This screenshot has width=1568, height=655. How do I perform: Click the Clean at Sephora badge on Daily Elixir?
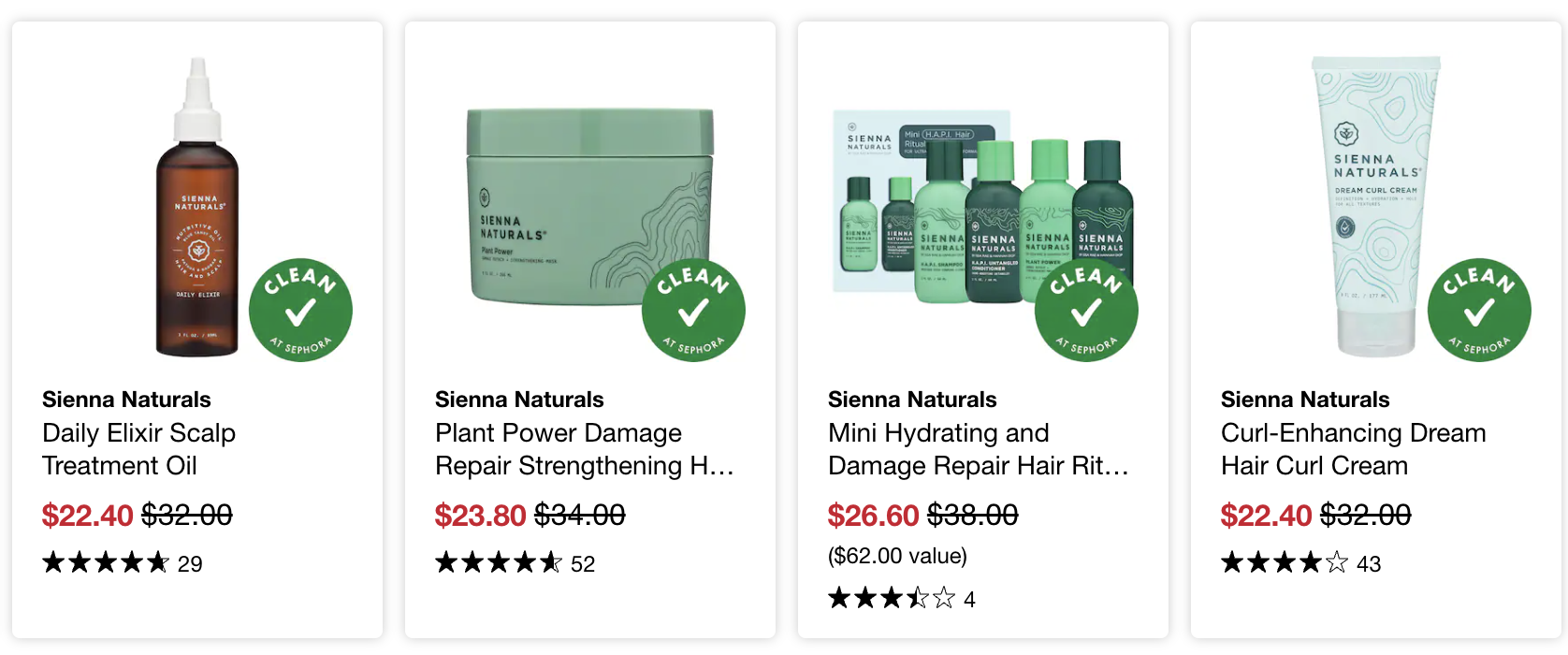300,310
